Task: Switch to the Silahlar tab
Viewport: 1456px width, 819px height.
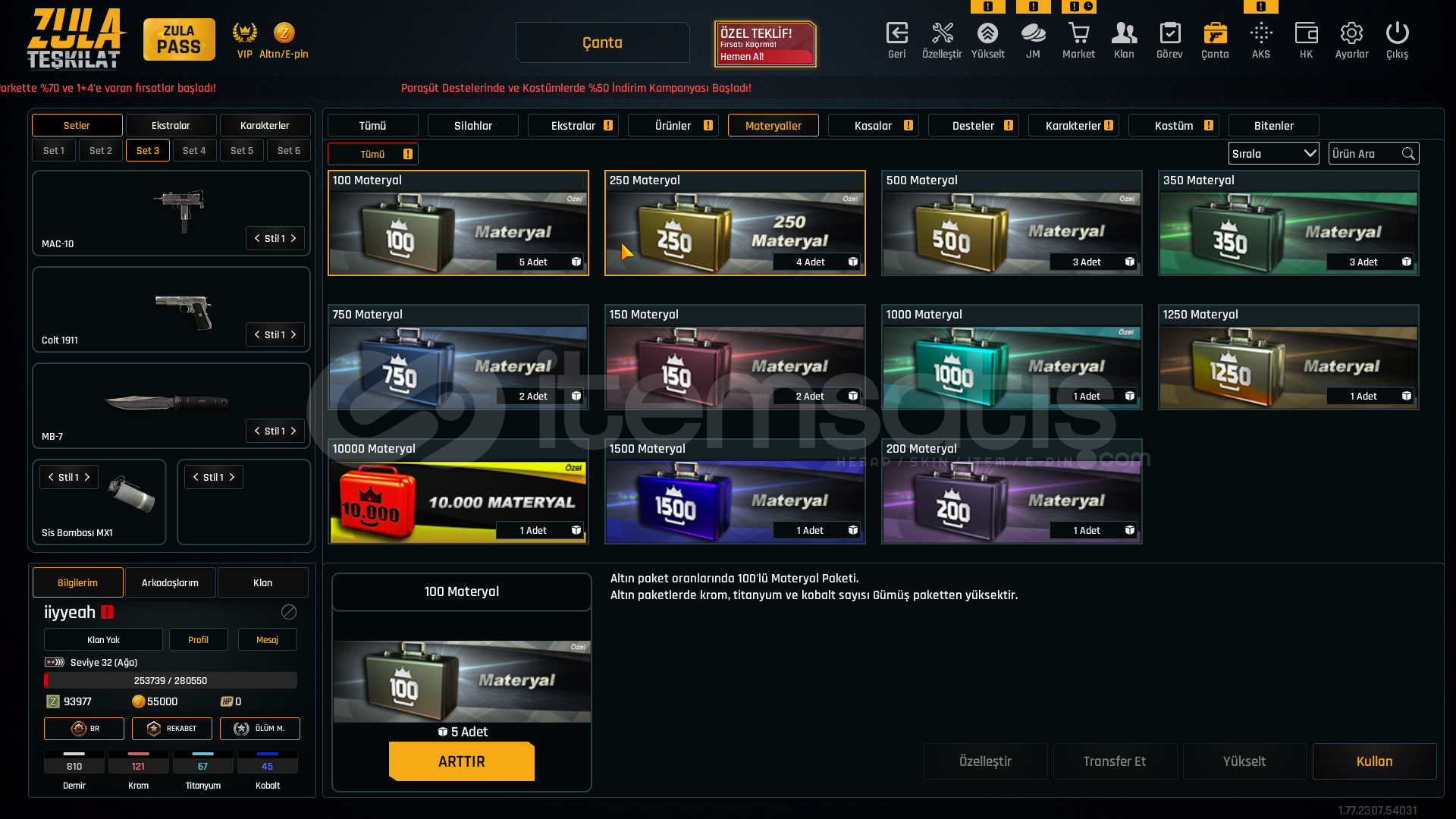Action: point(473,125)
